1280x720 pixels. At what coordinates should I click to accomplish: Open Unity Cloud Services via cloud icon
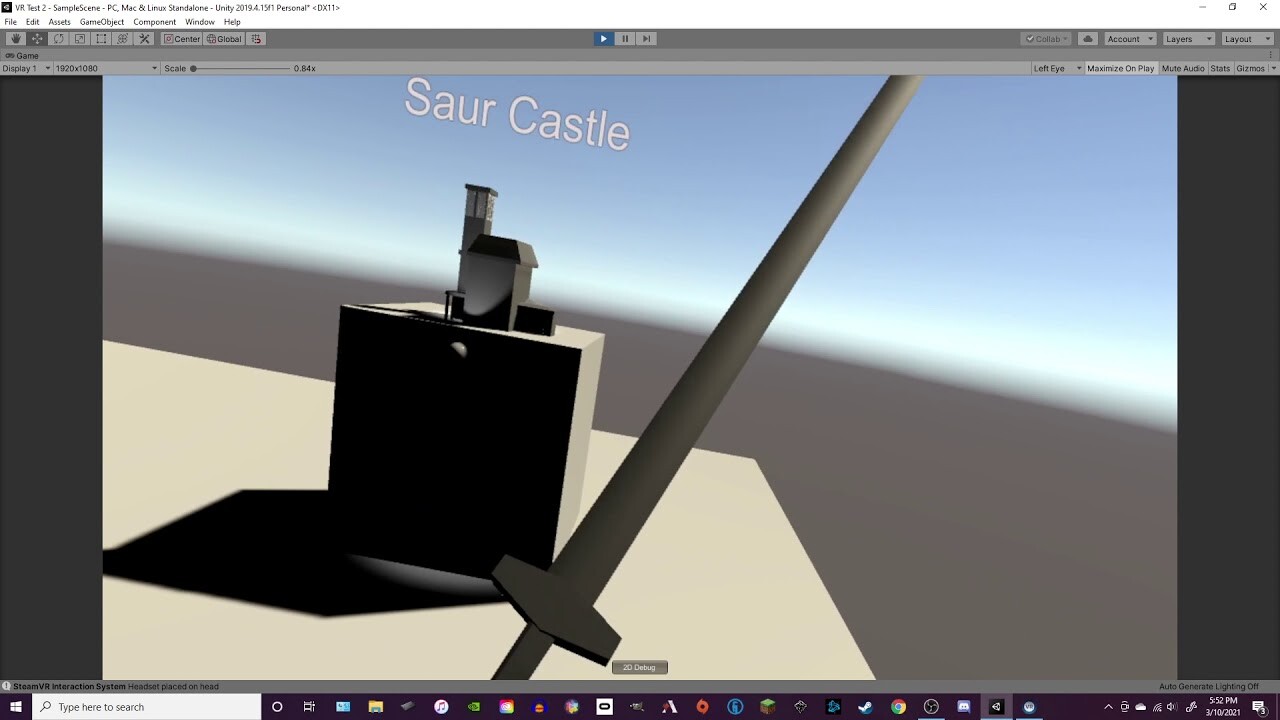[x=1087, y=38]
